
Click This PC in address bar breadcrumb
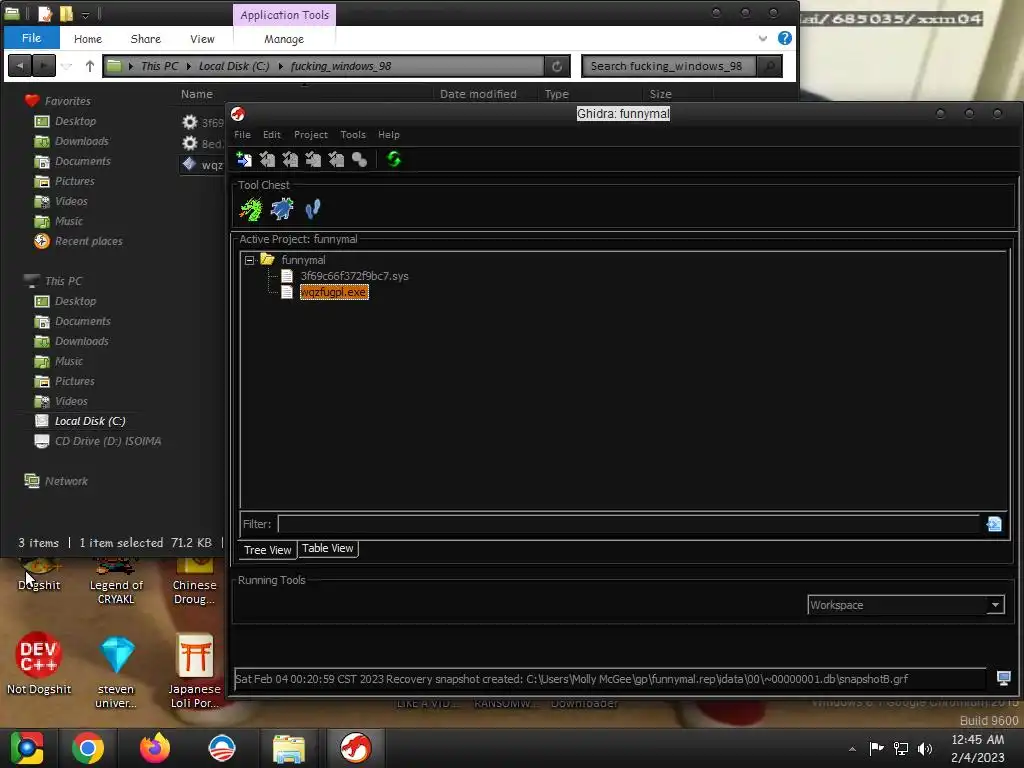click(159, 66)
